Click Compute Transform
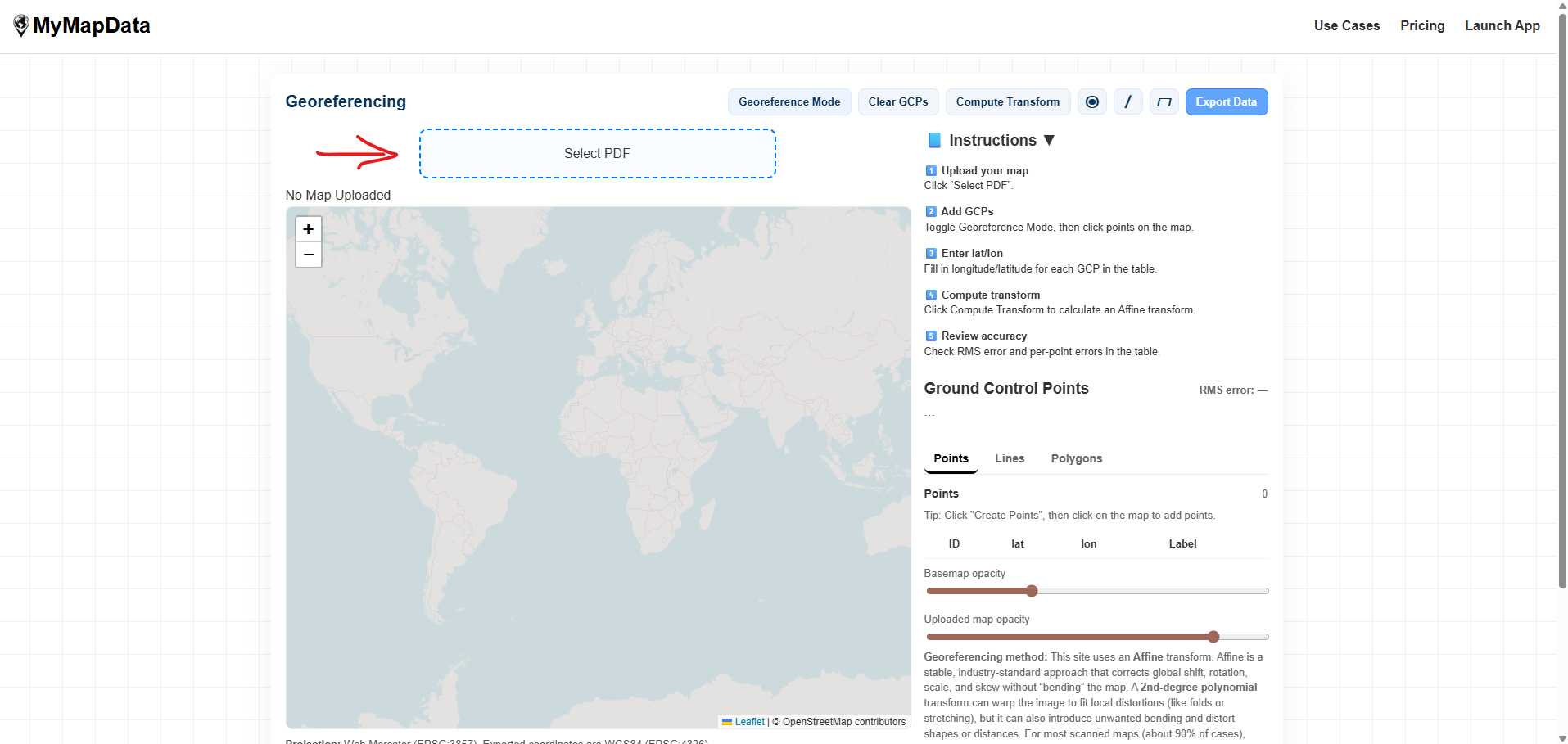 1007,101
